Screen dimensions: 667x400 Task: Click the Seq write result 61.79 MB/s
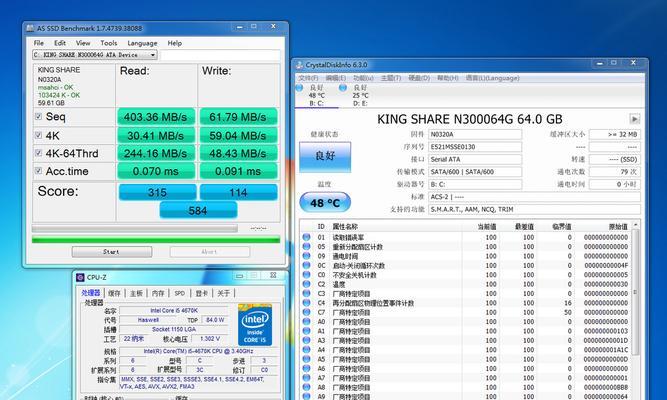tap(238, 117)
